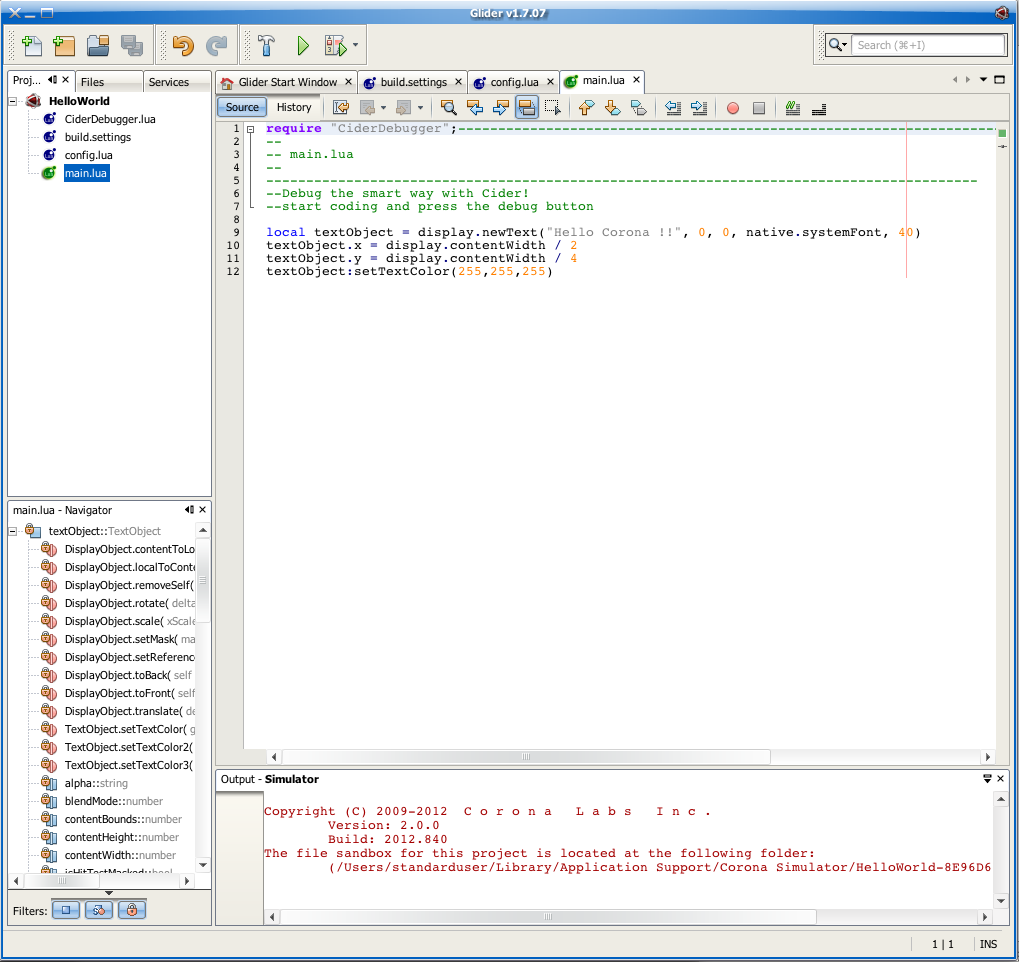This screenshot has width=1019, height=962.
Task: Start macro recording with red circle icon
Action: (733, 108)
